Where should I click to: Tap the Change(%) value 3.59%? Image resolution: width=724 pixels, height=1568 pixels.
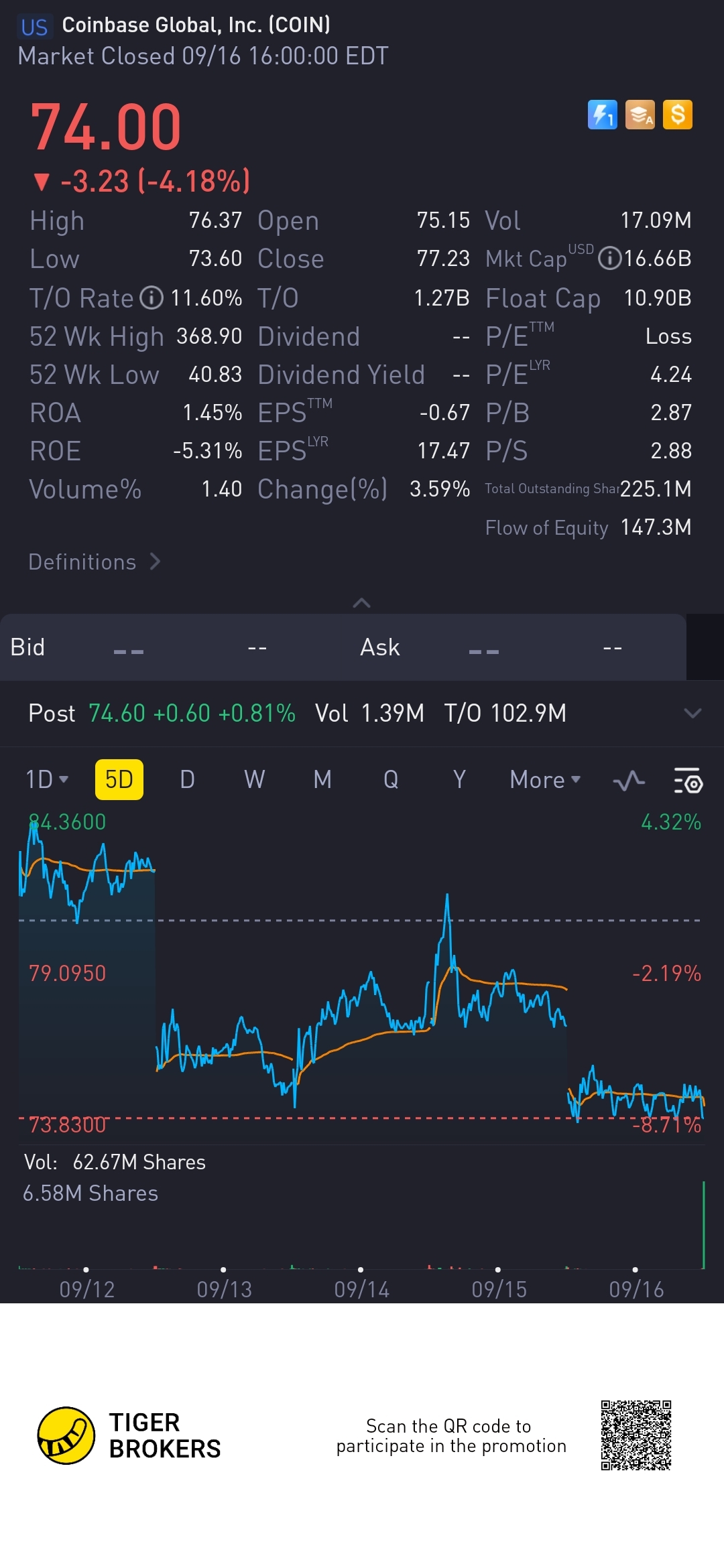point(440,488)
